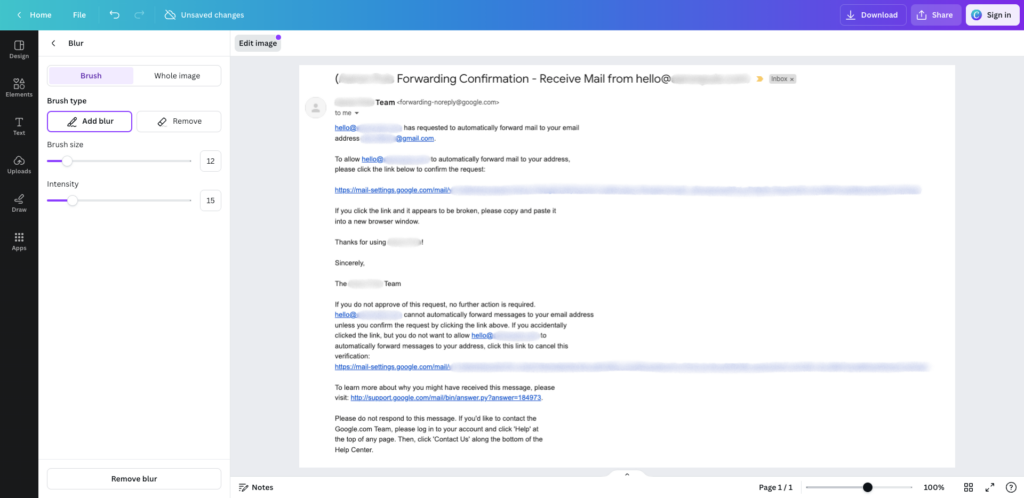Select the Add blur brush type
Viewport: 1024px width, 498px height.
(x=89, y=121)
